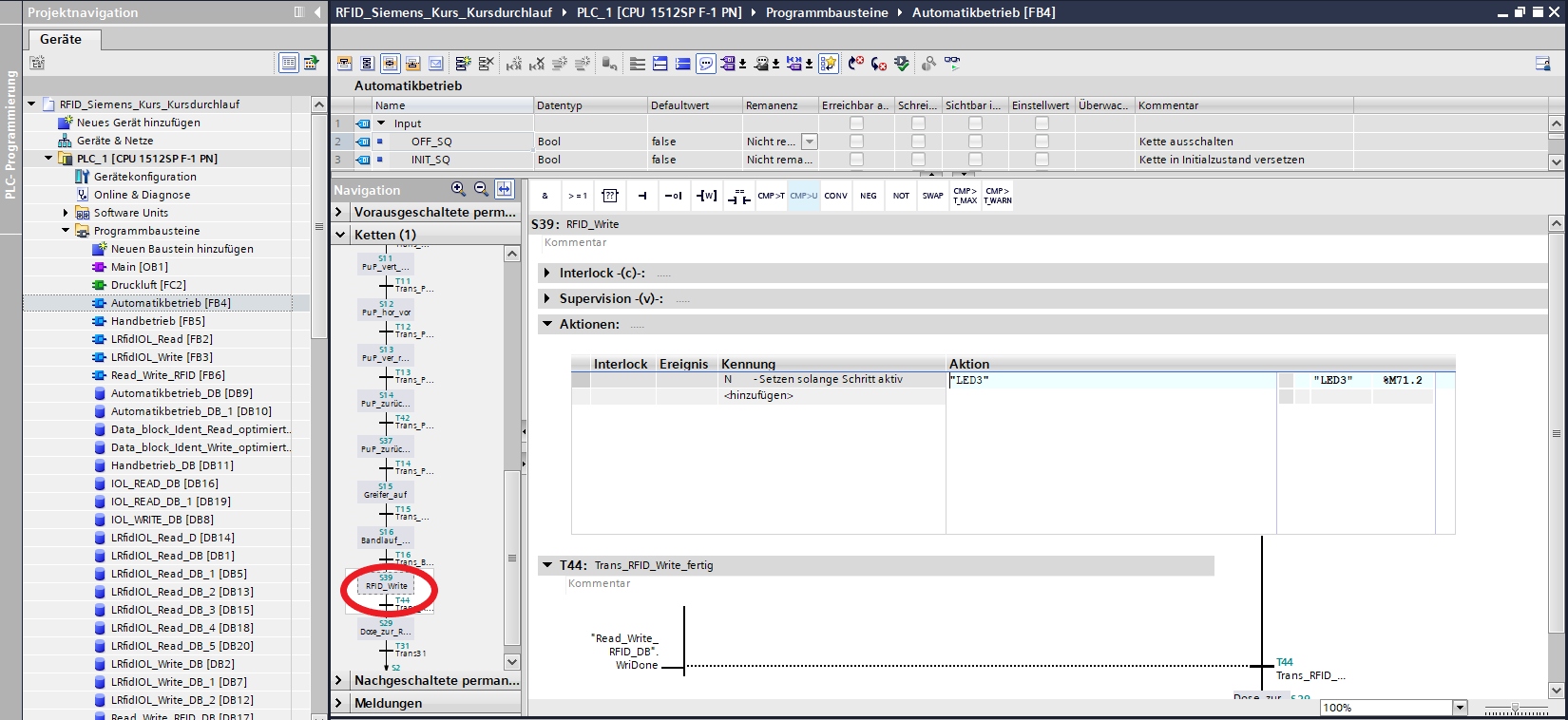1568x720 pixels.
Task: Insert the NOT instruction
Action: (x=901, y=196)
